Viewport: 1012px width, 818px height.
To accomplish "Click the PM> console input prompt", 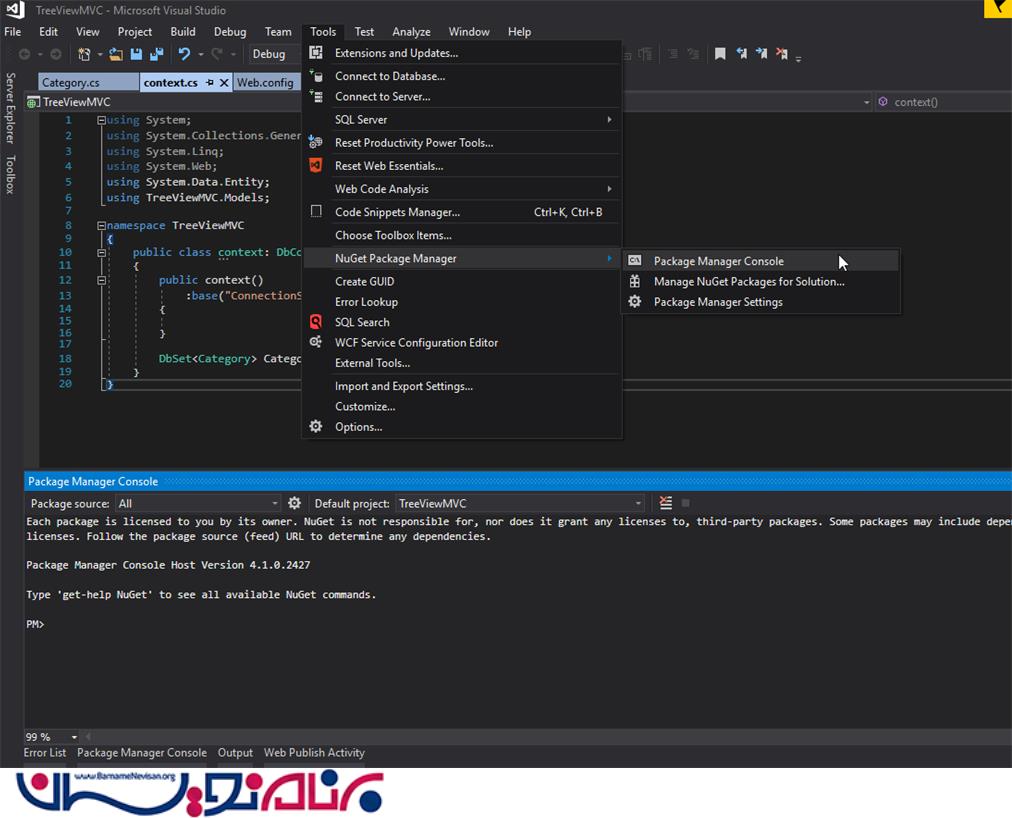I will pos(35,624).
